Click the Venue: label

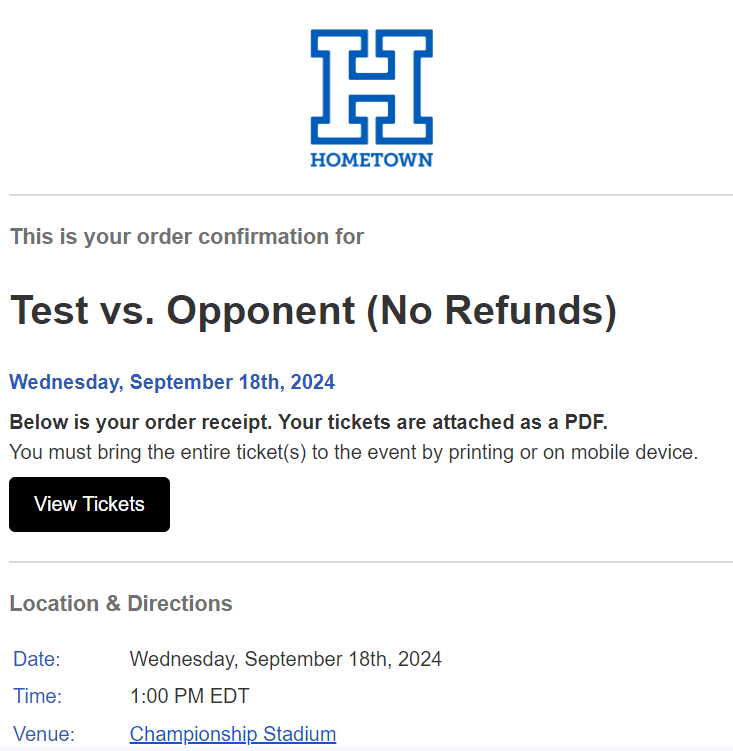point(44,734)
